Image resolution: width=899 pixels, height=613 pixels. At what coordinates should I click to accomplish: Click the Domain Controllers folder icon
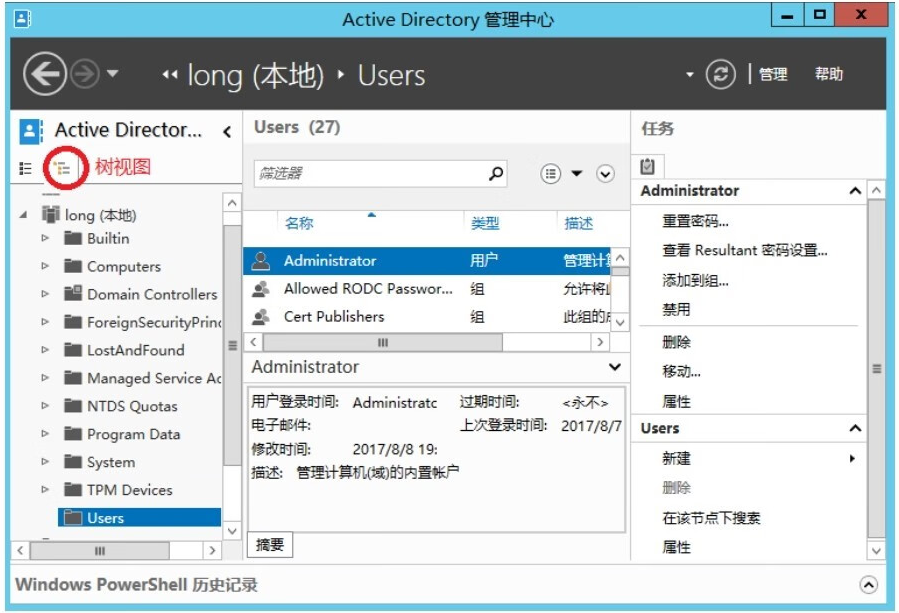73,294
